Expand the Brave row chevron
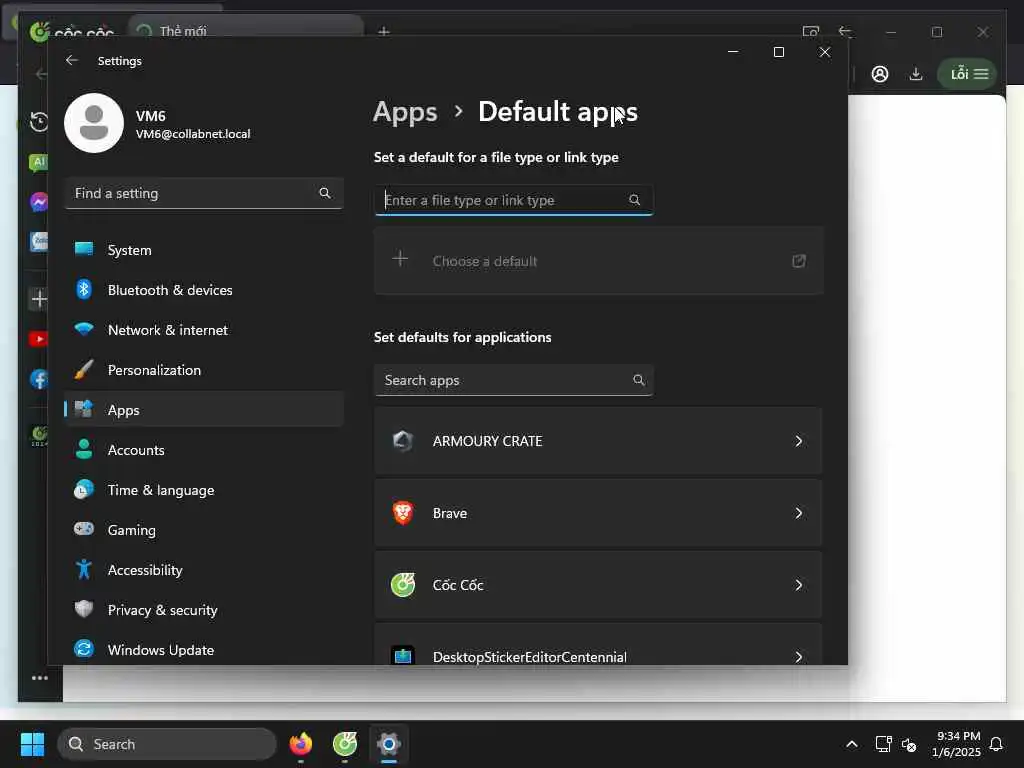 click(798, 513)
